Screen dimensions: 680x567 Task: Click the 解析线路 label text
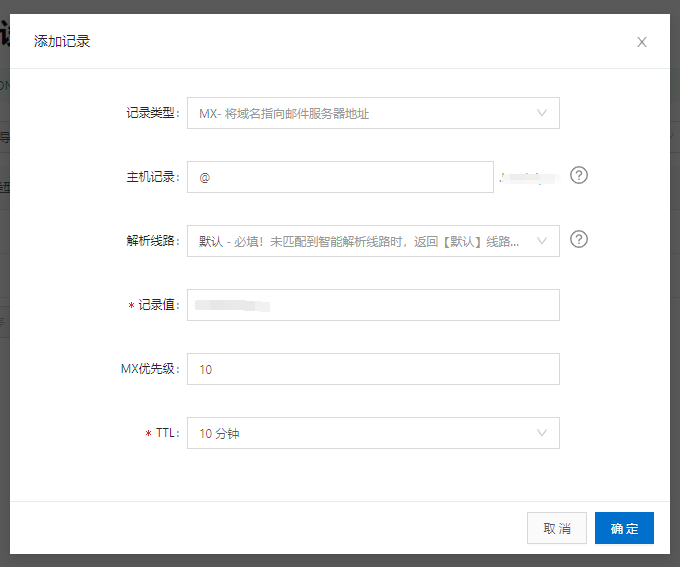click(x=153, y=241)
